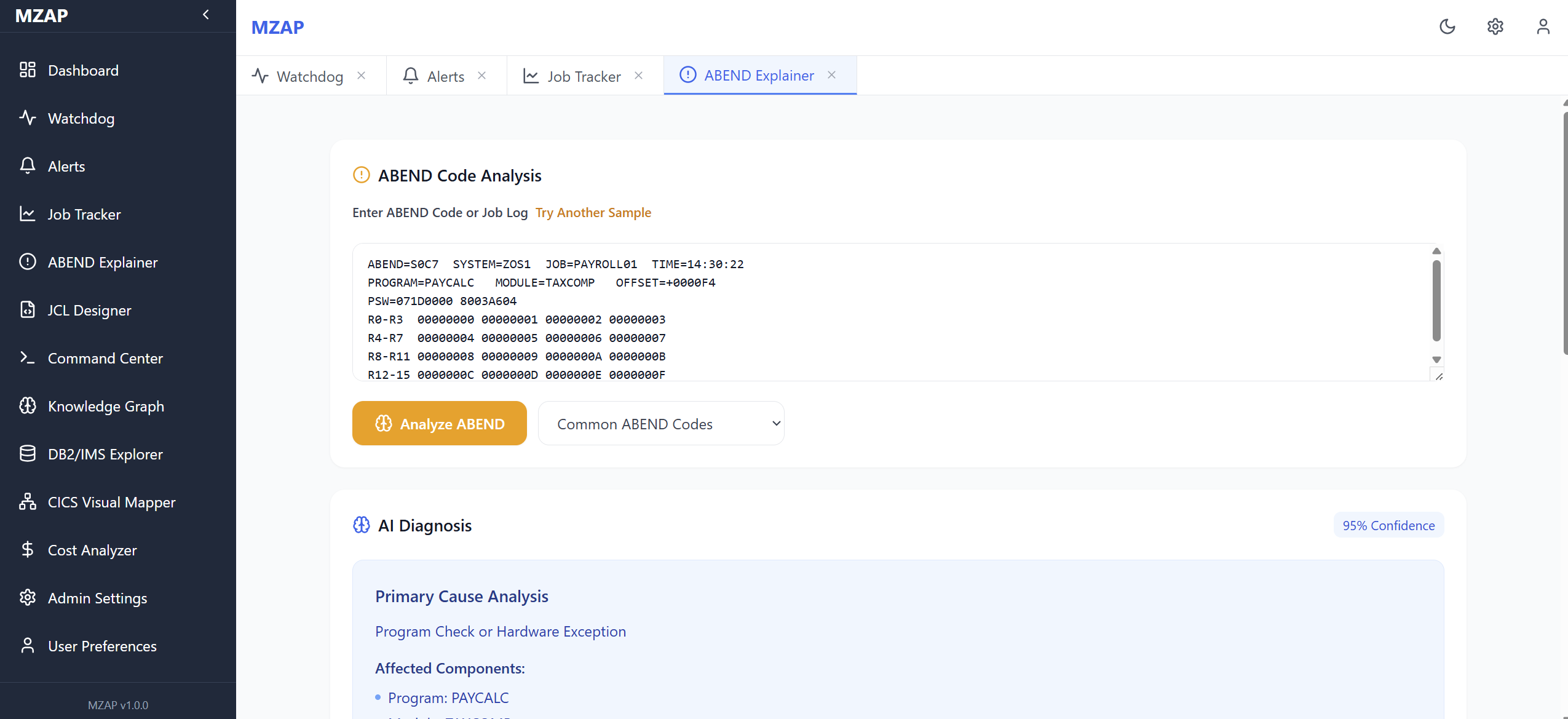Close the Alerts tab
Screen dimensions: 1568x719
click(482, 76)
